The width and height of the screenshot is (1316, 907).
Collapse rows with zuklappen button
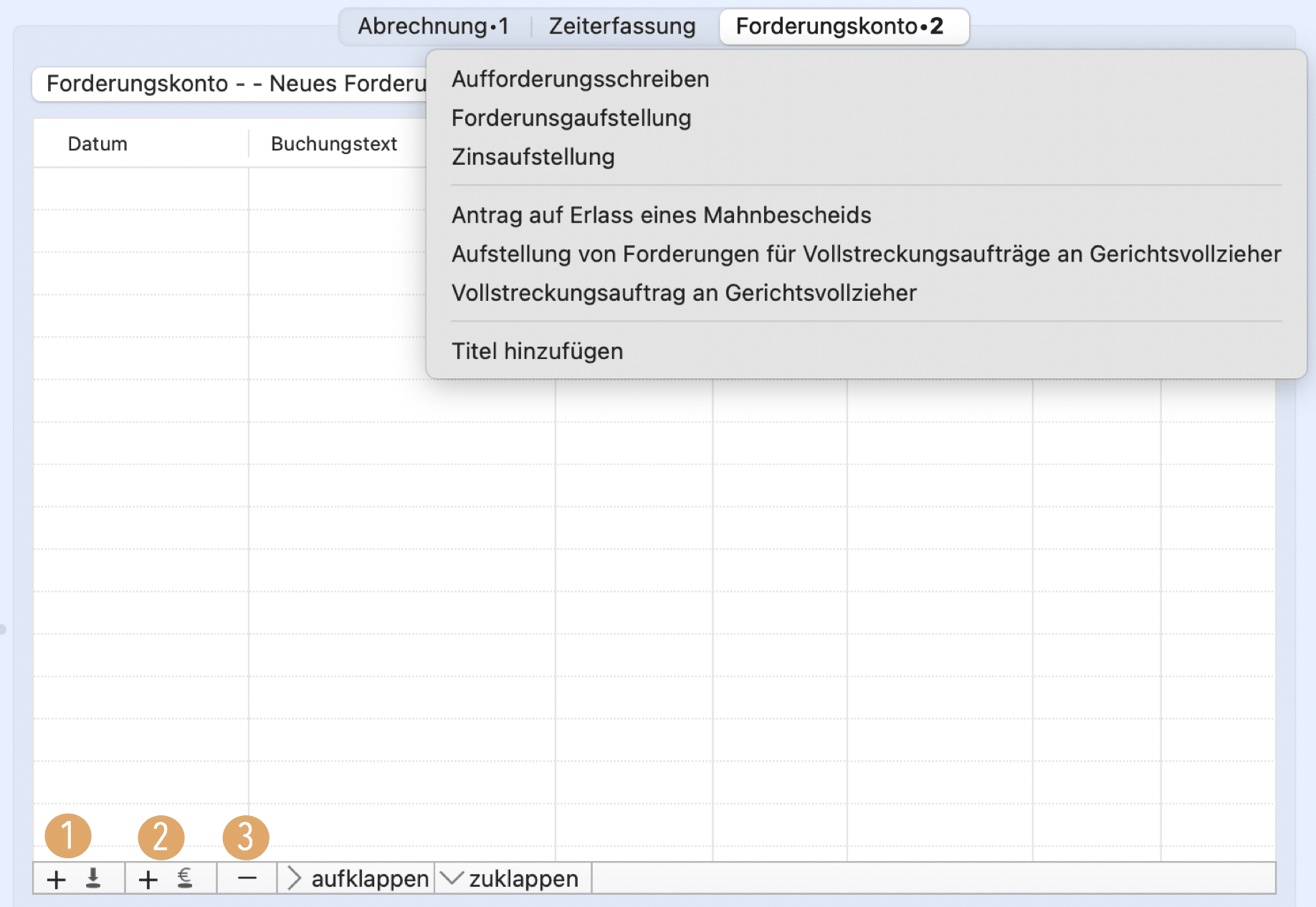coord(513,878)
